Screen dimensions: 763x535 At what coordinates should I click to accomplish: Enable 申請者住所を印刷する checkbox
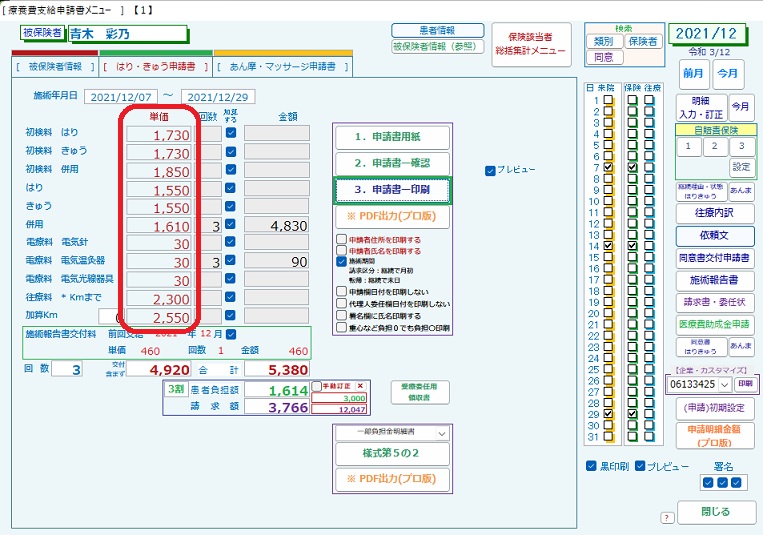[342, 240]
